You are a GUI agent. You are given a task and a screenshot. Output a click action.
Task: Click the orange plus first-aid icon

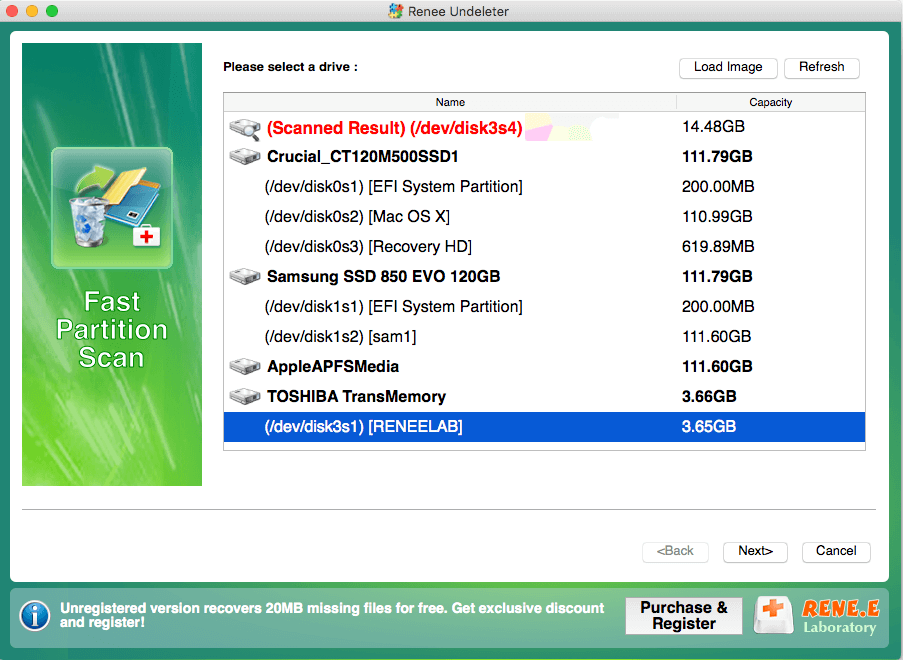tap(773, 615)
